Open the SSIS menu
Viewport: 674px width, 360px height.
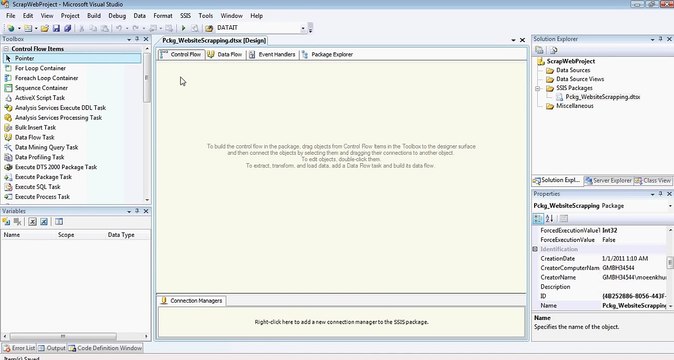click(185, 16)
